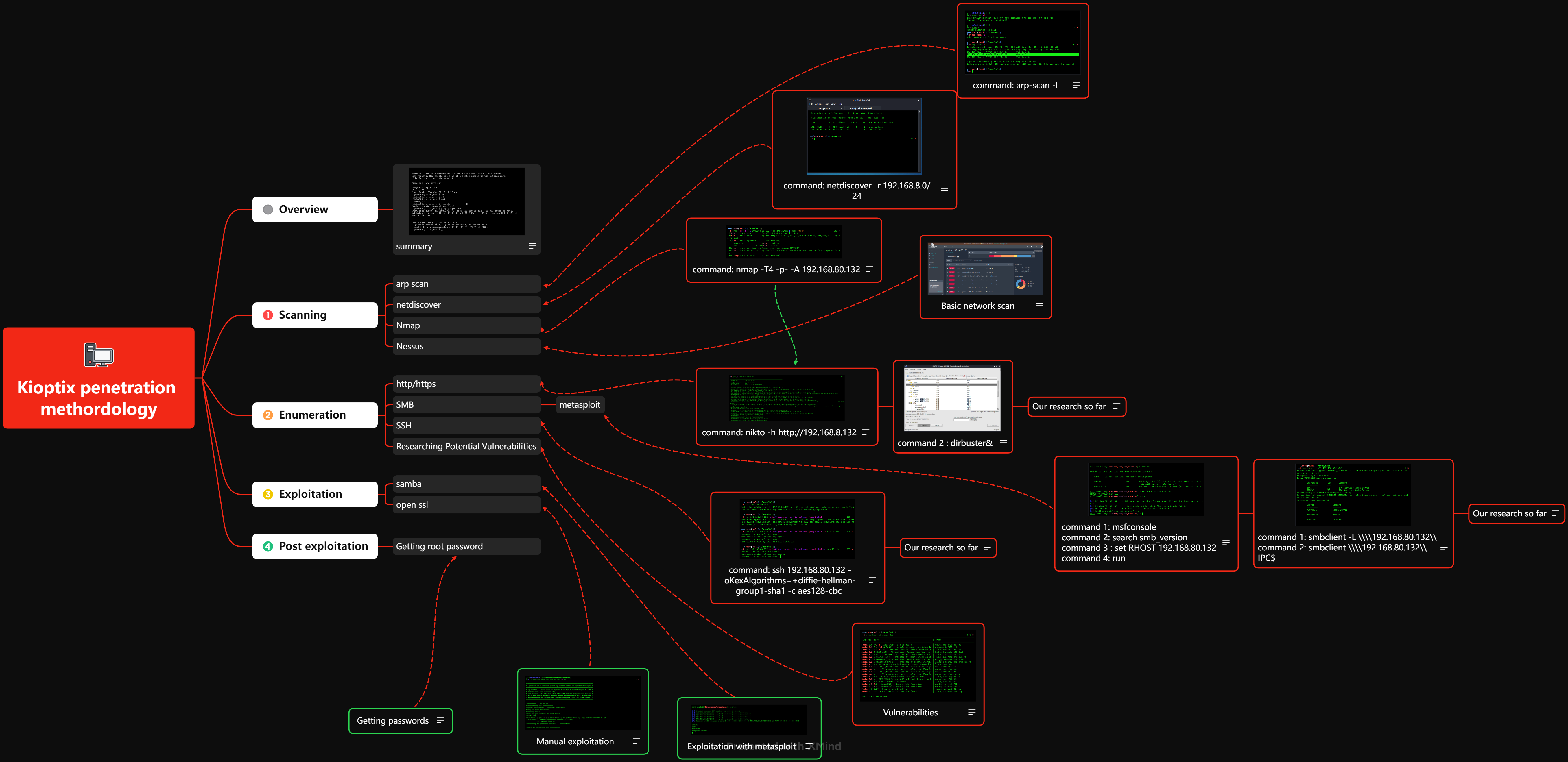Screen dimensions: 1568x762
Task: Click the gray marker on Overview
Action: (268, 209)
